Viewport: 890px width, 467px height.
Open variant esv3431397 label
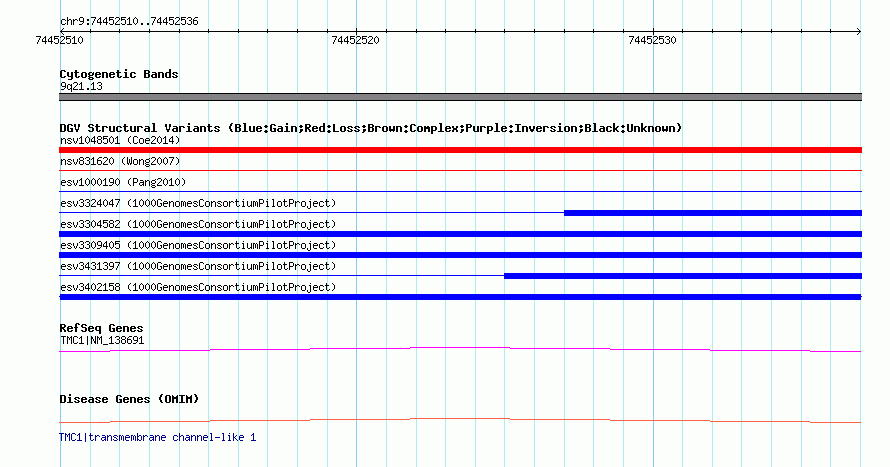coord(198,266)
